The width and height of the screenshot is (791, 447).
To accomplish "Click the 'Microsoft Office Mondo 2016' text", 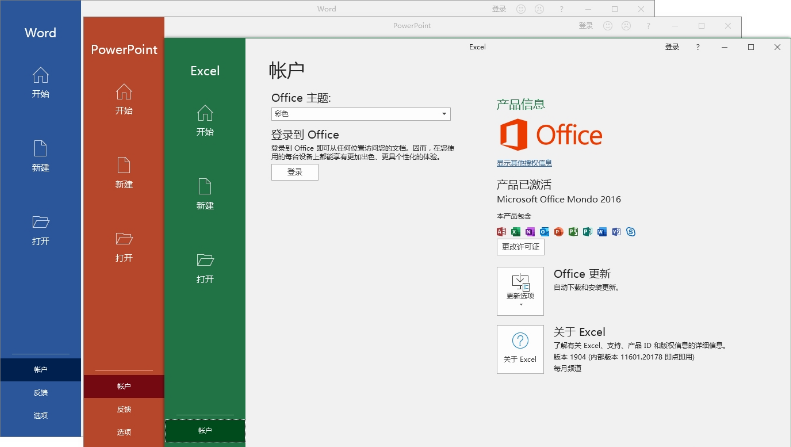I will (x=559, y=199).
